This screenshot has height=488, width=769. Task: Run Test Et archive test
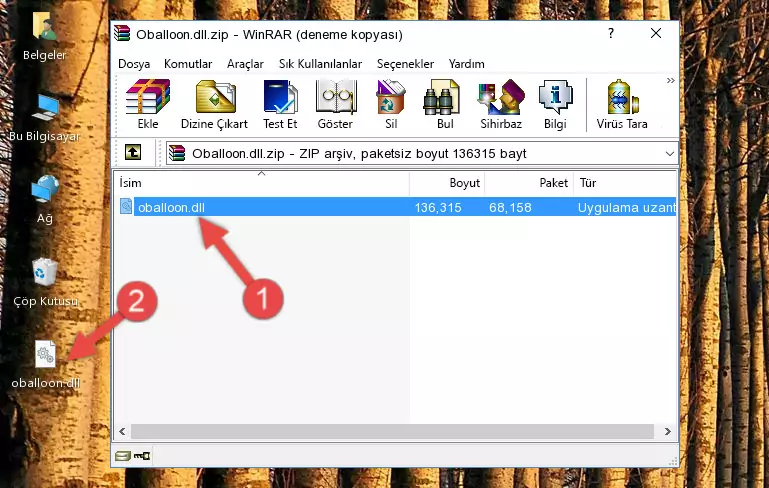tap(280, 97)
